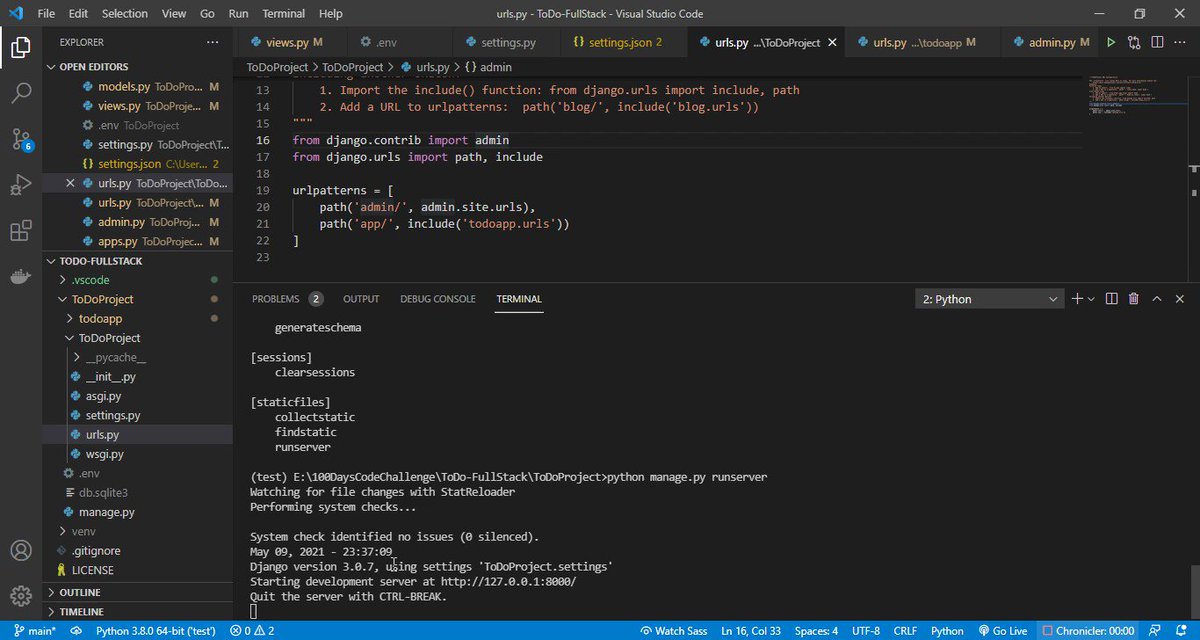1200x640 pixels.
Task: Open errors and warnings count in status bar
Action: point(252,631)
